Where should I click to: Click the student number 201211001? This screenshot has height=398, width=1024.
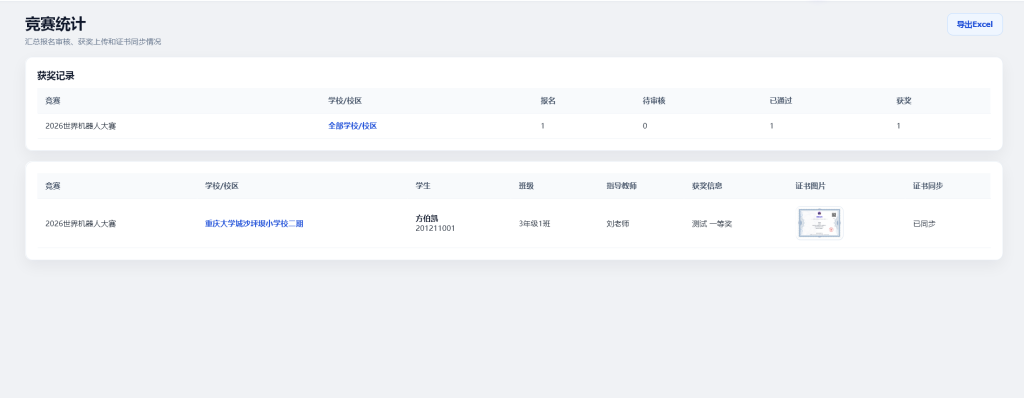(x=435, y=229)
